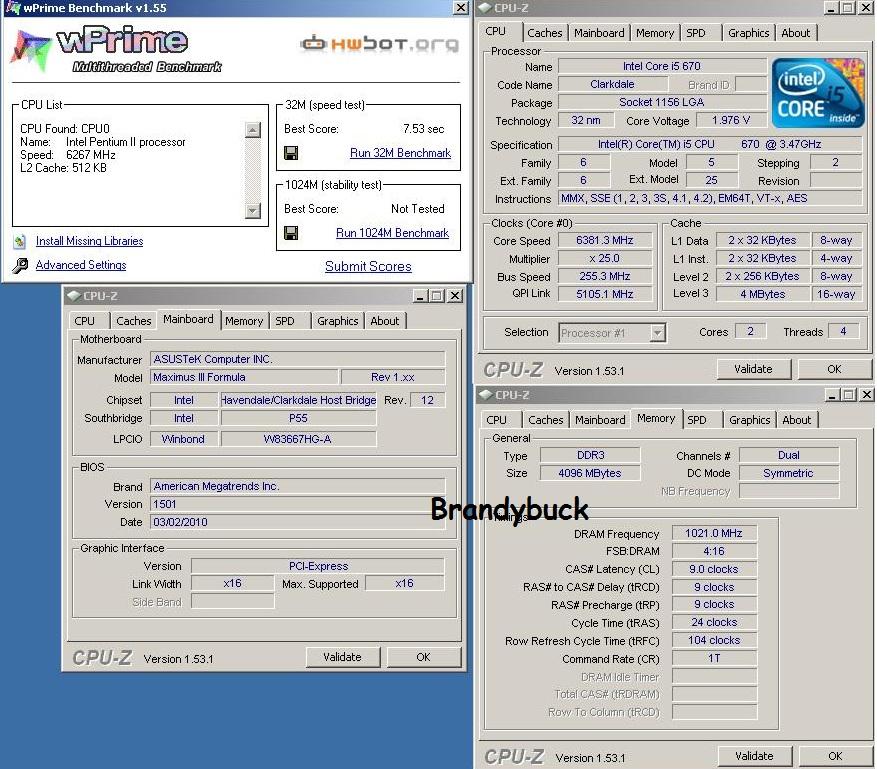
Task: Select About tab in CPU-Z Mainboard window
Action: point(385,321)
